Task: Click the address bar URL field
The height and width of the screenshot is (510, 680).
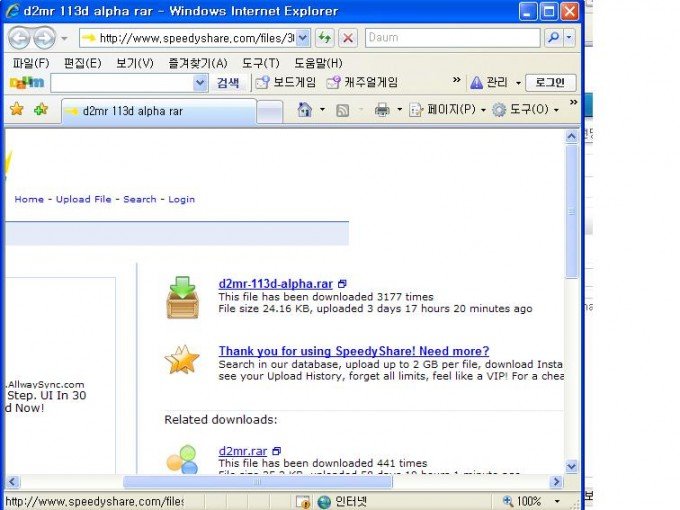Action: point(189,38)
